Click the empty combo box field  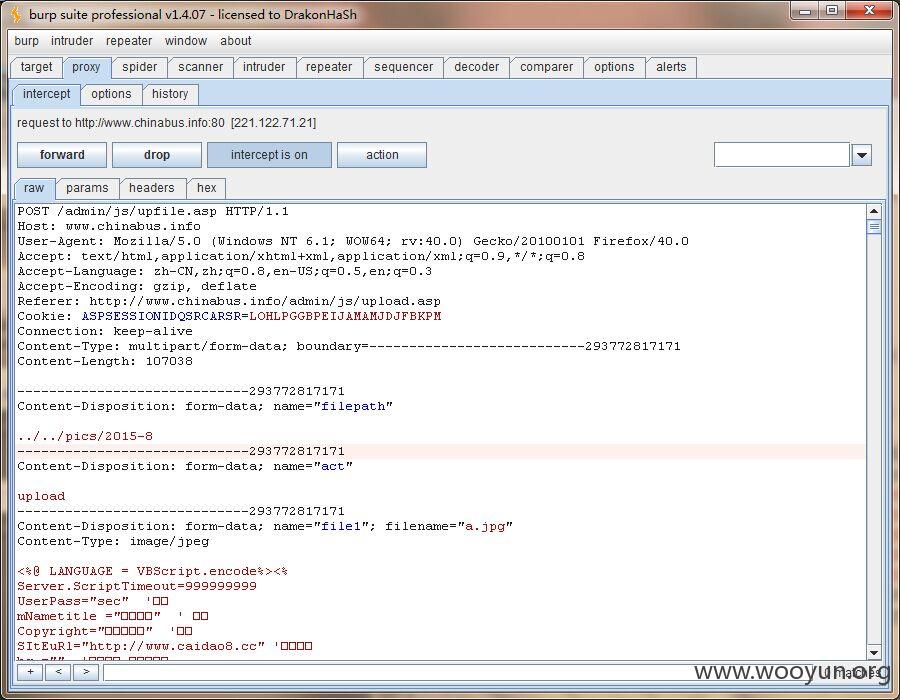coord(782,155)
